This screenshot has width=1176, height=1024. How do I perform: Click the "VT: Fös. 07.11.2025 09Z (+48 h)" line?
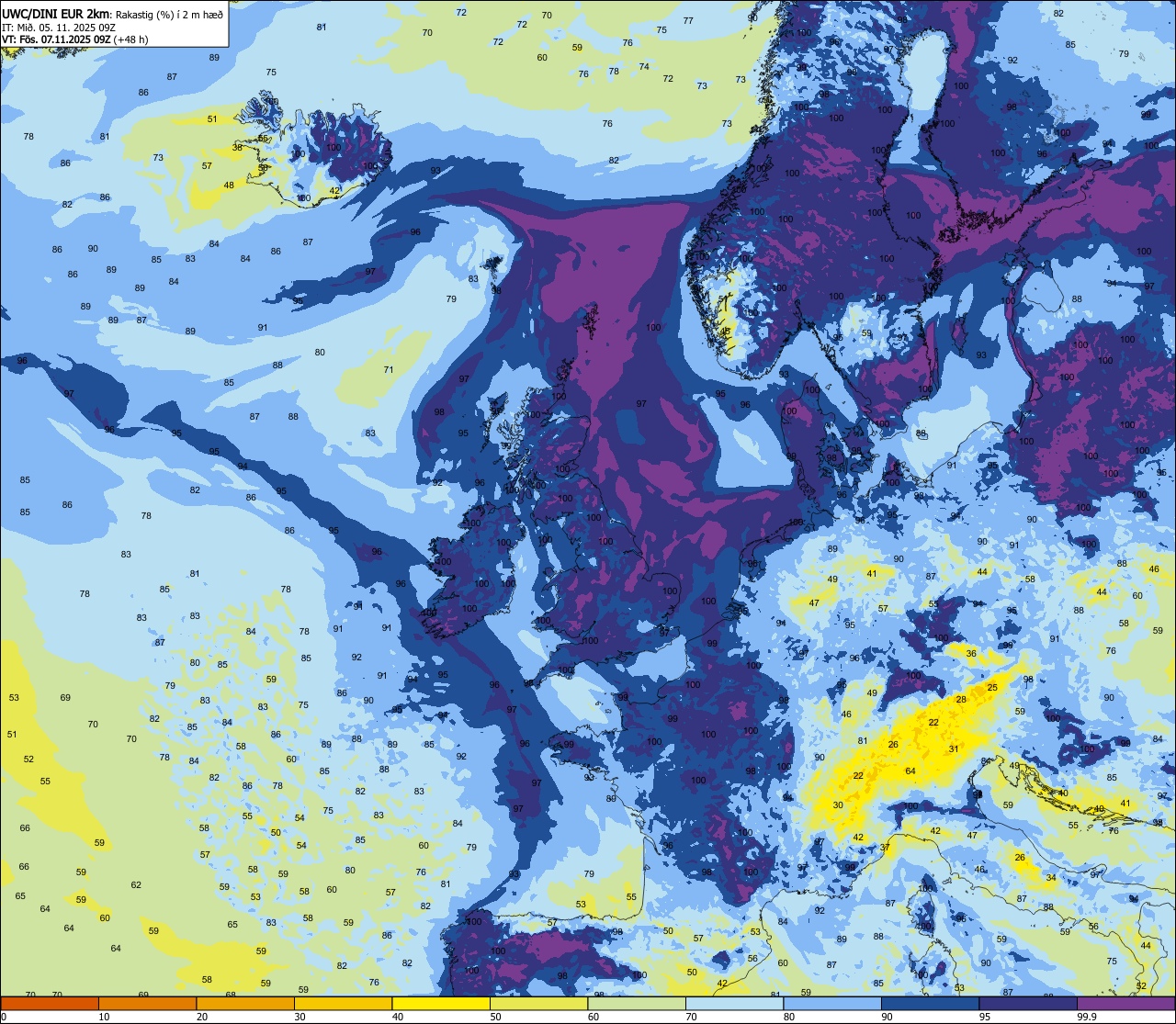point(75,39)
